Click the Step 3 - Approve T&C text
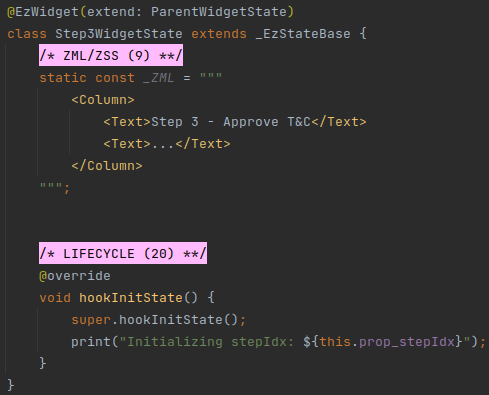 tap(231, 122)
